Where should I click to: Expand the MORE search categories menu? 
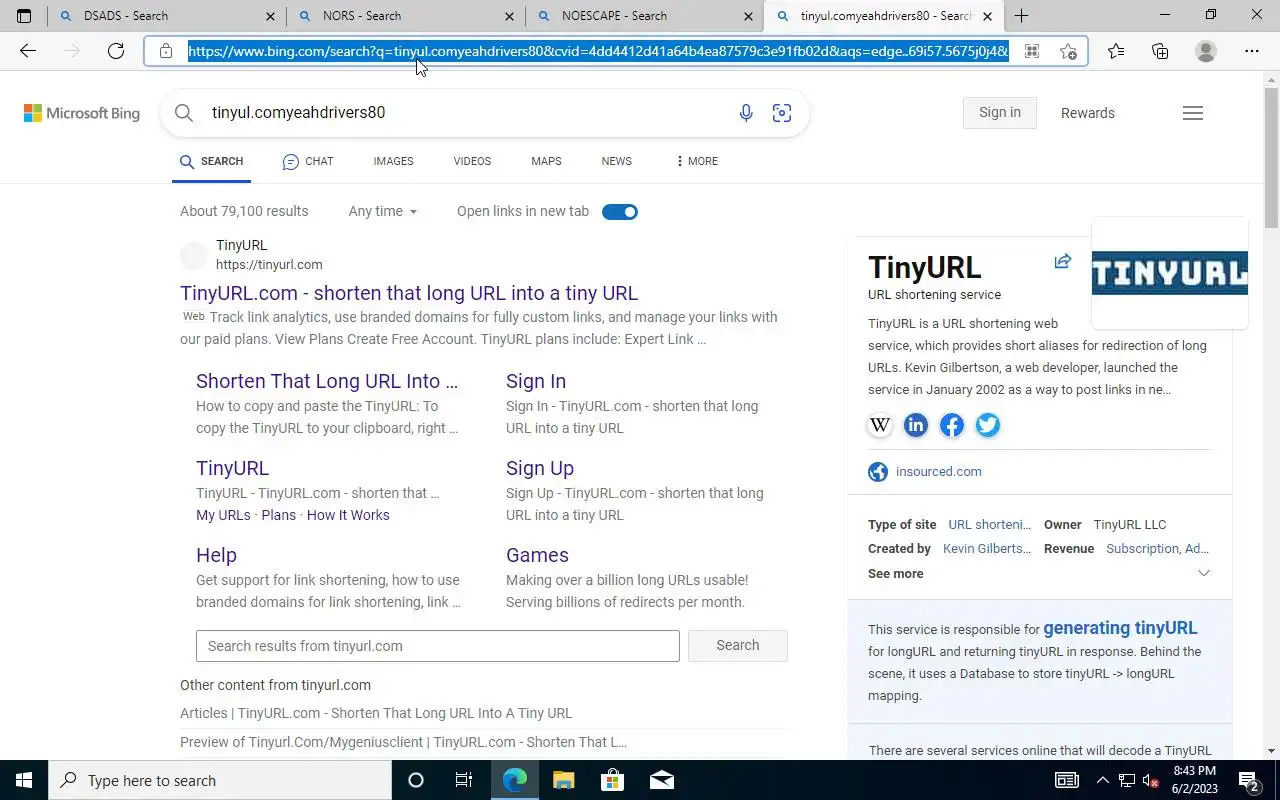[x=696, y=161]
